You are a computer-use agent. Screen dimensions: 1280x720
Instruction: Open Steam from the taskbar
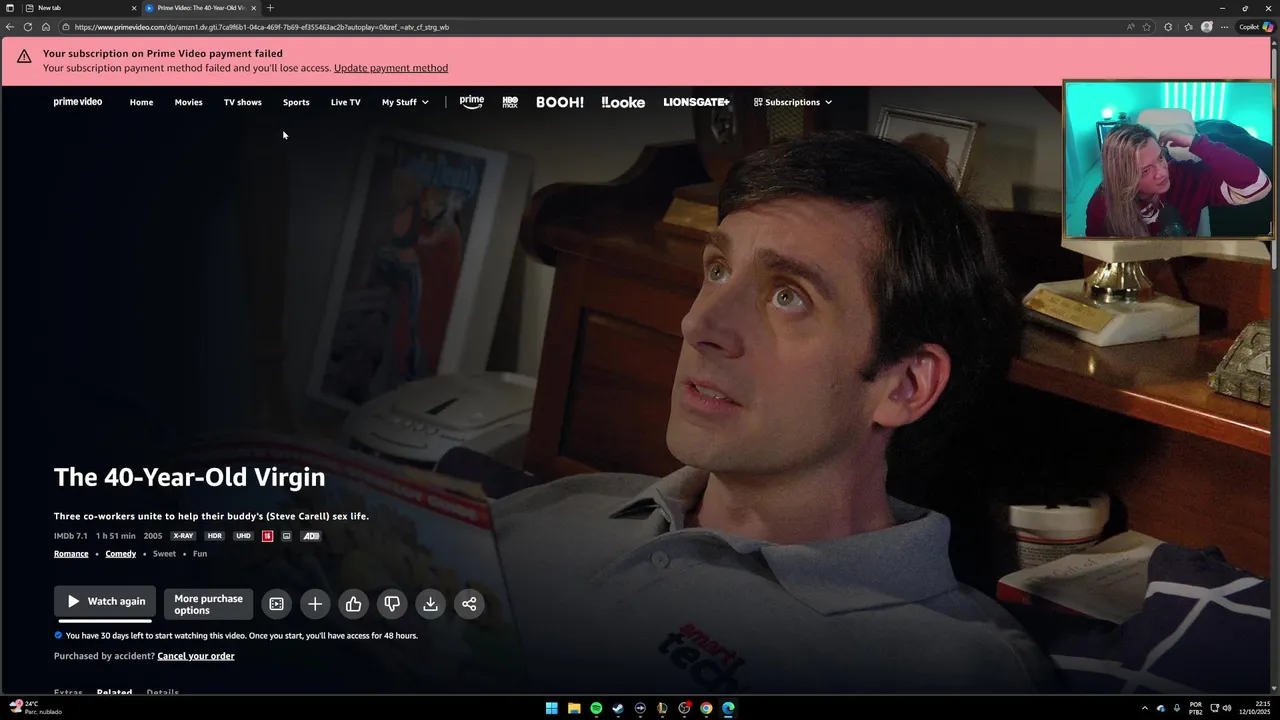[618, 708]
